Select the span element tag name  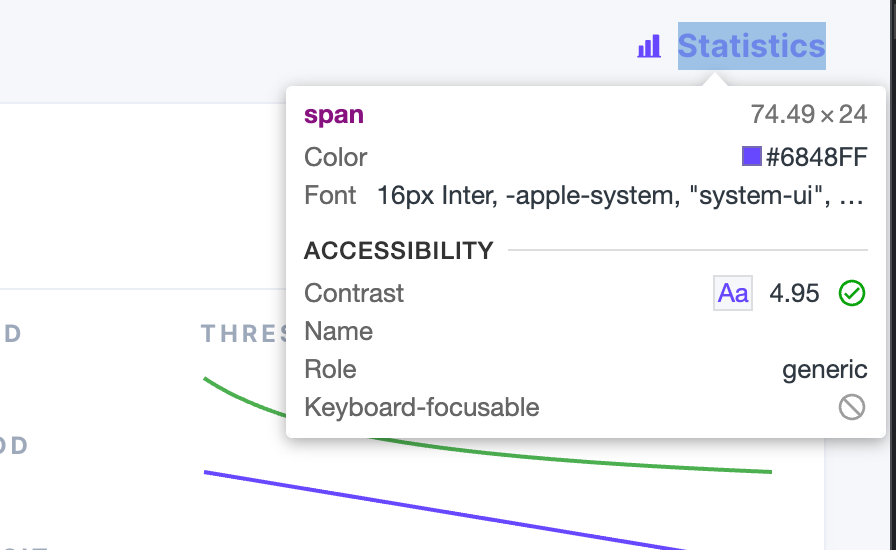pyautogui.click(x=334, y=115)
